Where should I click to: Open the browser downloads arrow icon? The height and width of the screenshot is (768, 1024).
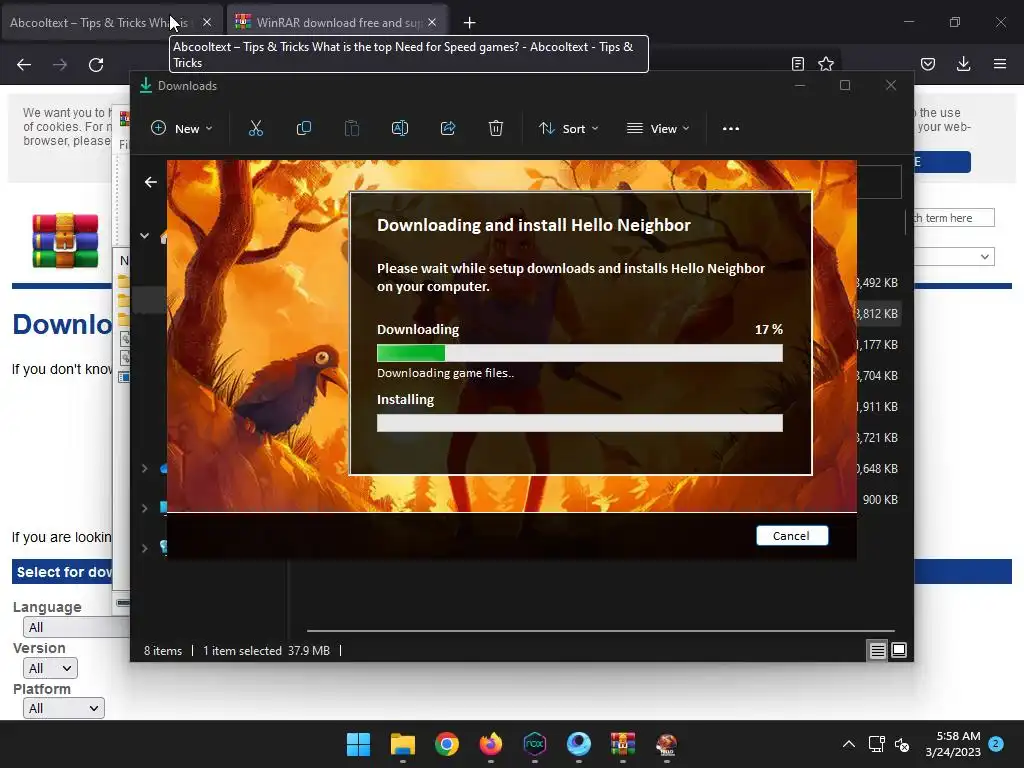tap(963, 64)
